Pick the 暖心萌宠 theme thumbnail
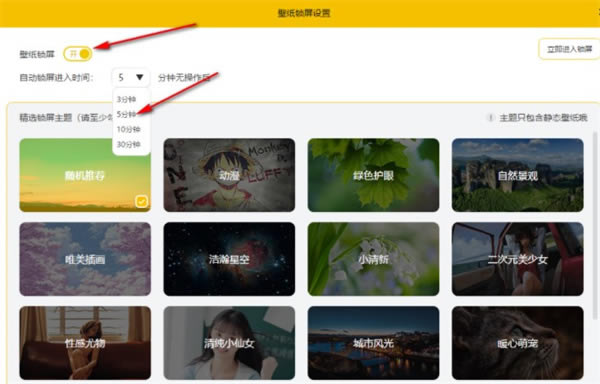 click(518, 343)
